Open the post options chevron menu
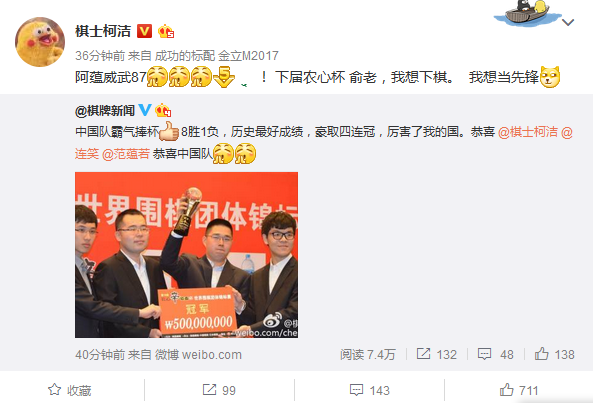 568,23
